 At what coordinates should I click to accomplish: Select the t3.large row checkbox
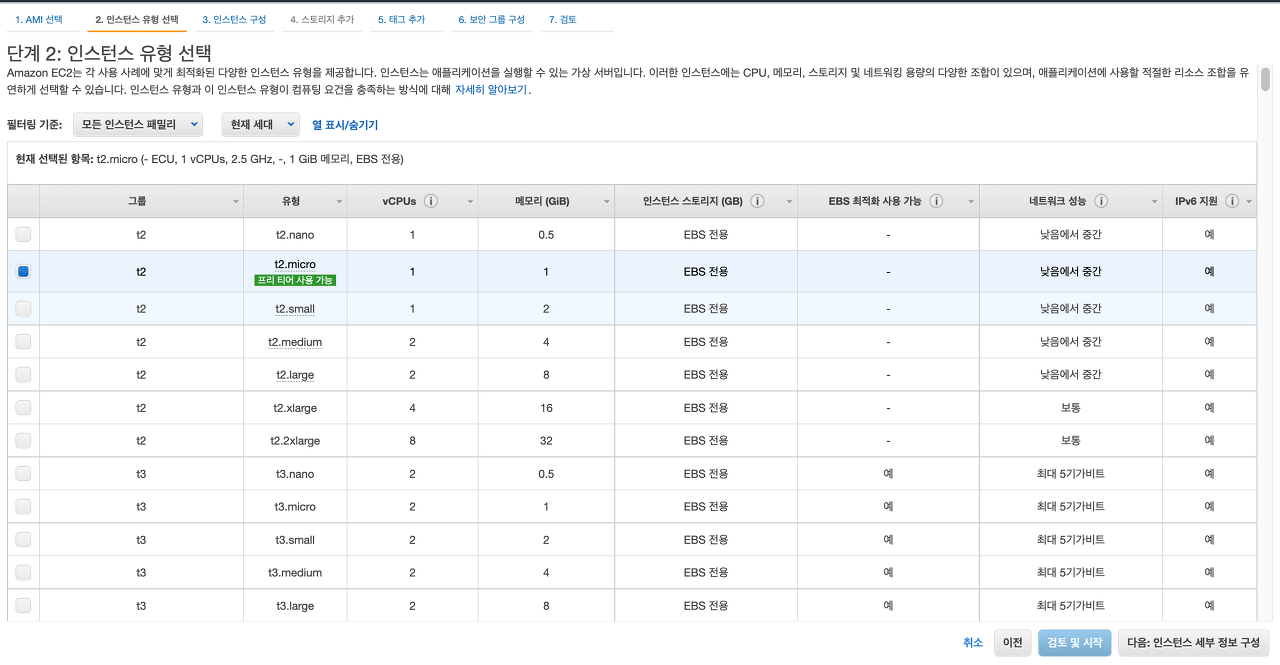pos(23,605)
